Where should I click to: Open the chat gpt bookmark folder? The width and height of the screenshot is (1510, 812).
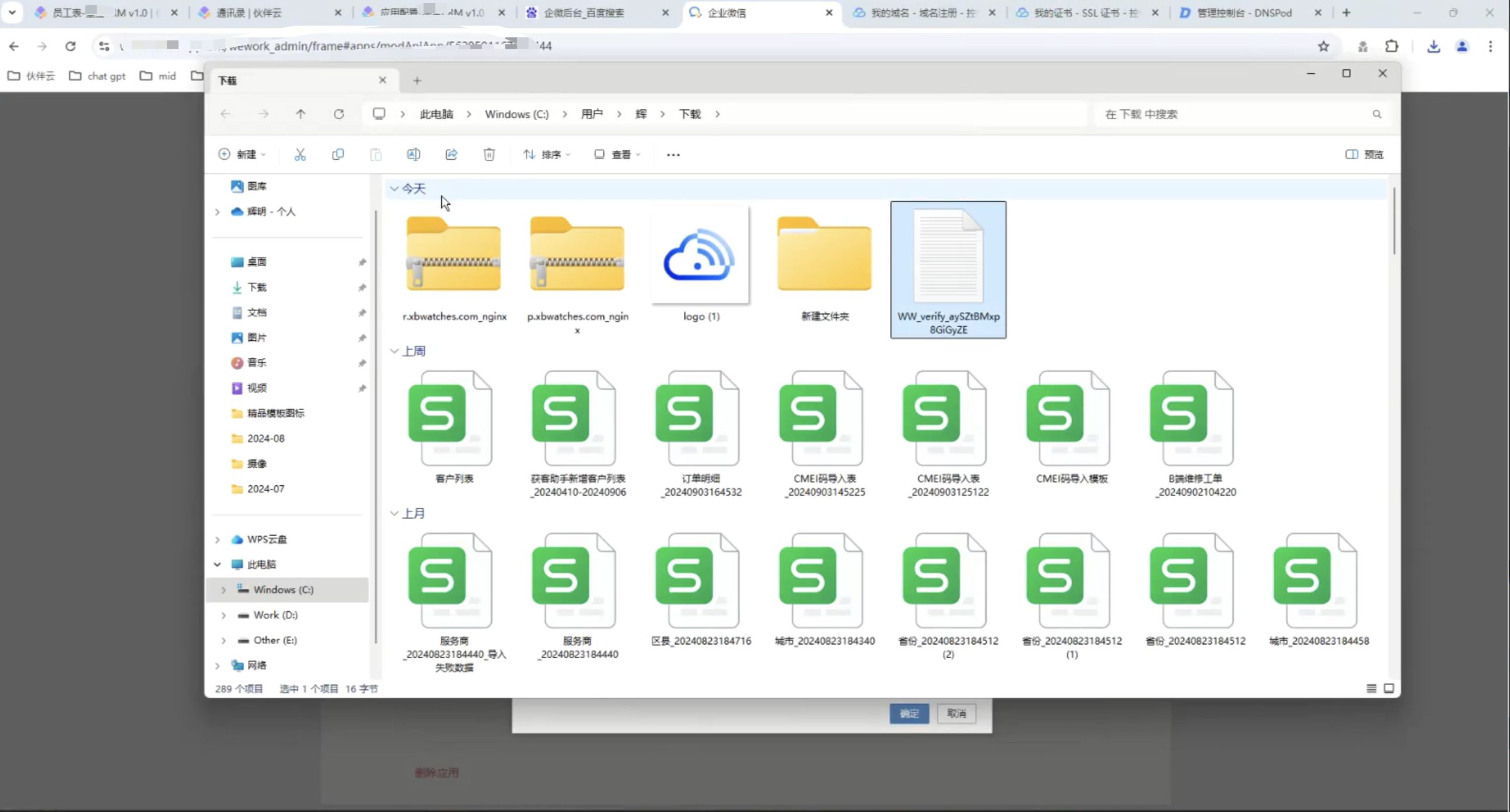point(97,76)
